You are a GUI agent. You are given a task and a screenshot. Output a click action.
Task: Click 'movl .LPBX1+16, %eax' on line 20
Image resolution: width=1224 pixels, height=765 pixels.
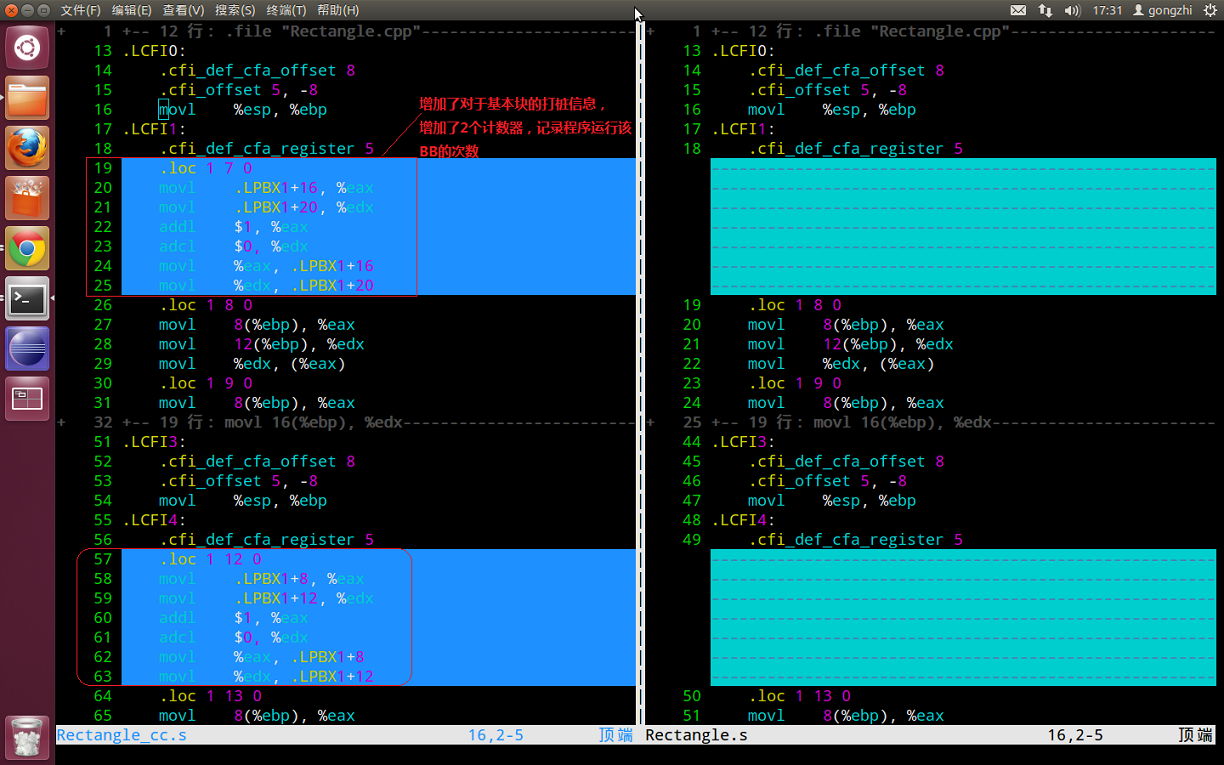tap(266, 188)
